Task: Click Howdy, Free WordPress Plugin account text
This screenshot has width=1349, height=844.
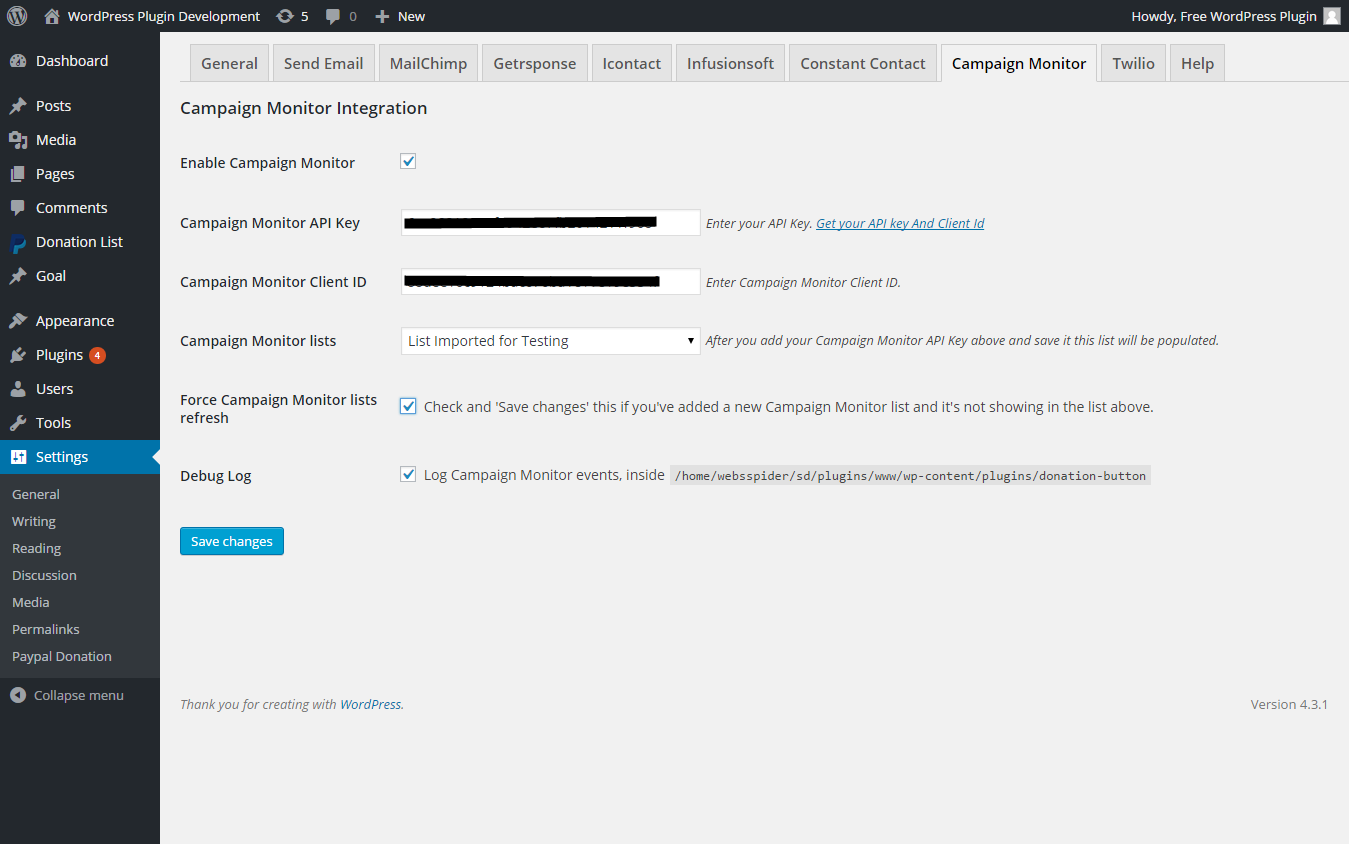Action: coord(1224,16)
